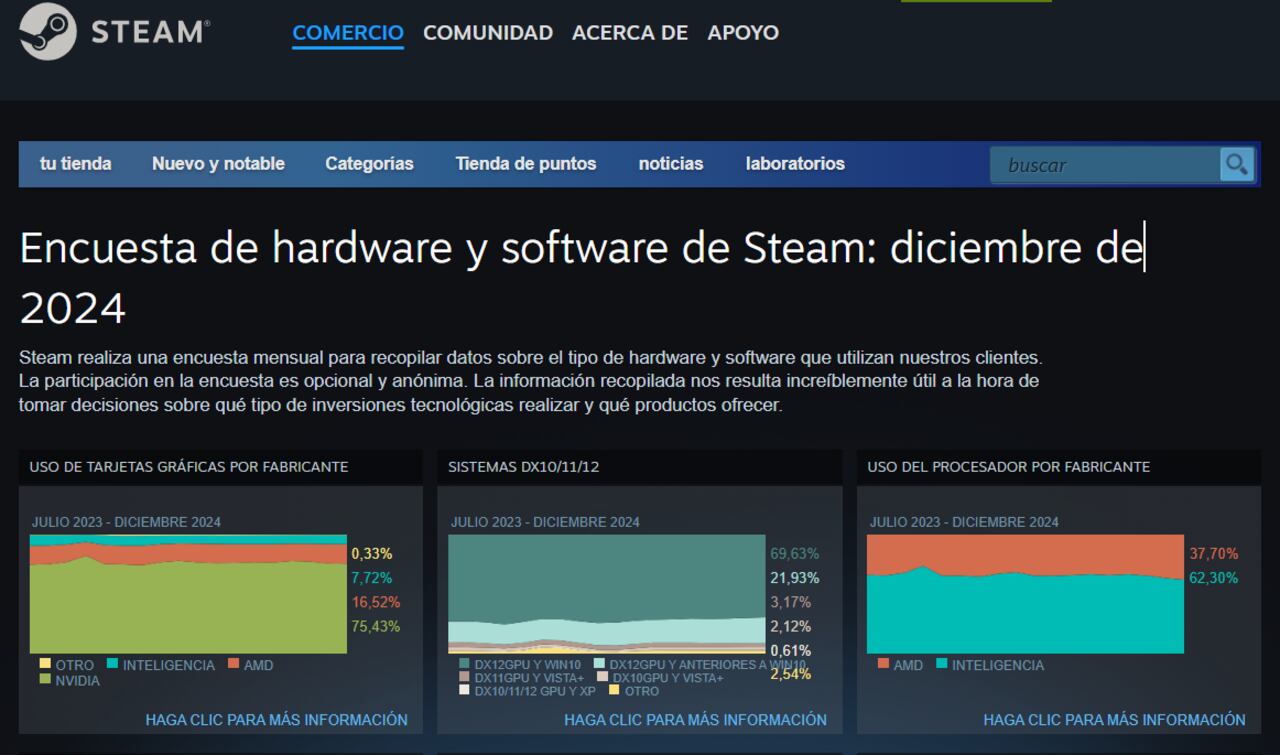Click the magnifying glass search icon

click(1237, 164)
